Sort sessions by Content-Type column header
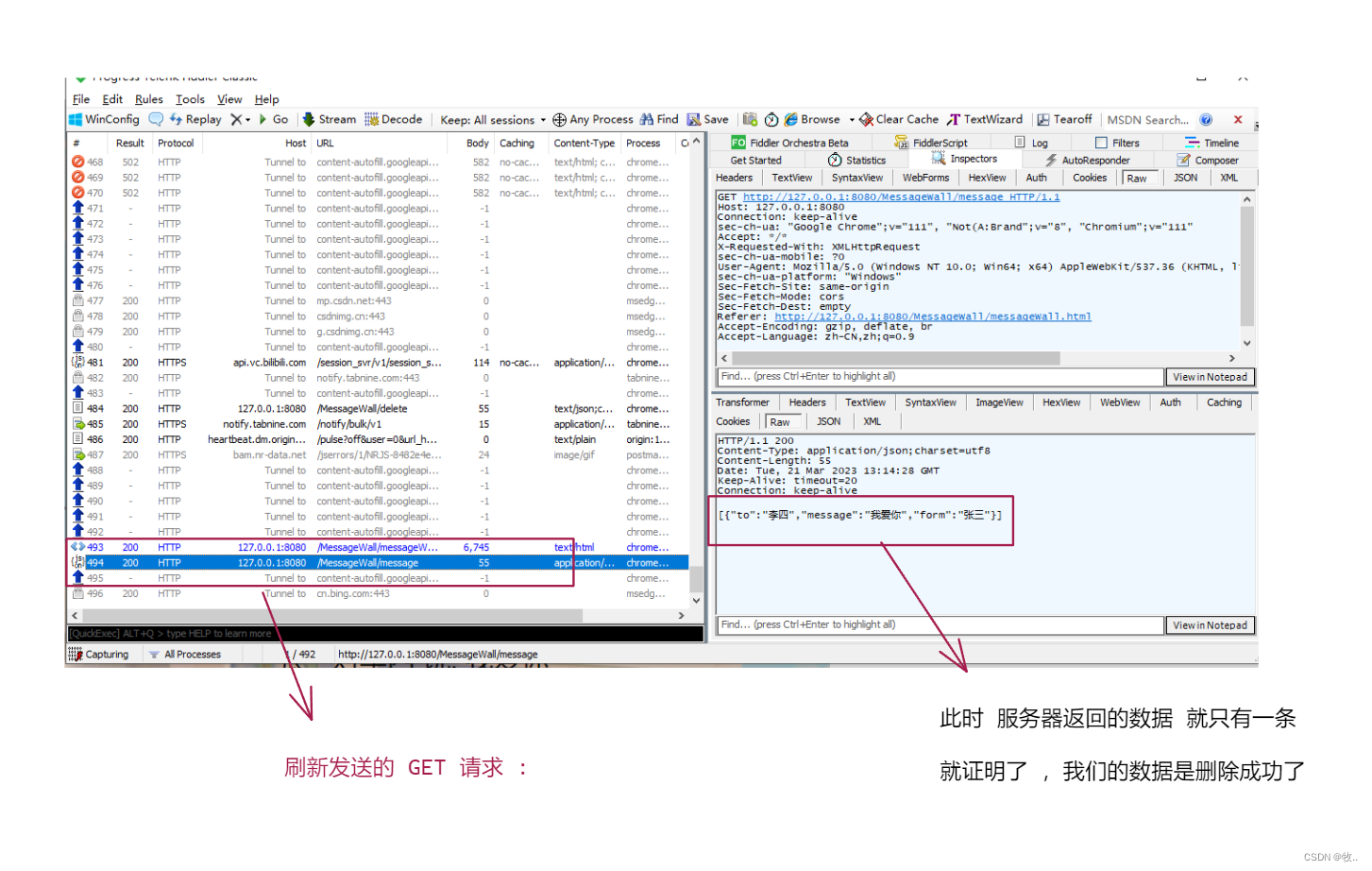 pos(584,144)
